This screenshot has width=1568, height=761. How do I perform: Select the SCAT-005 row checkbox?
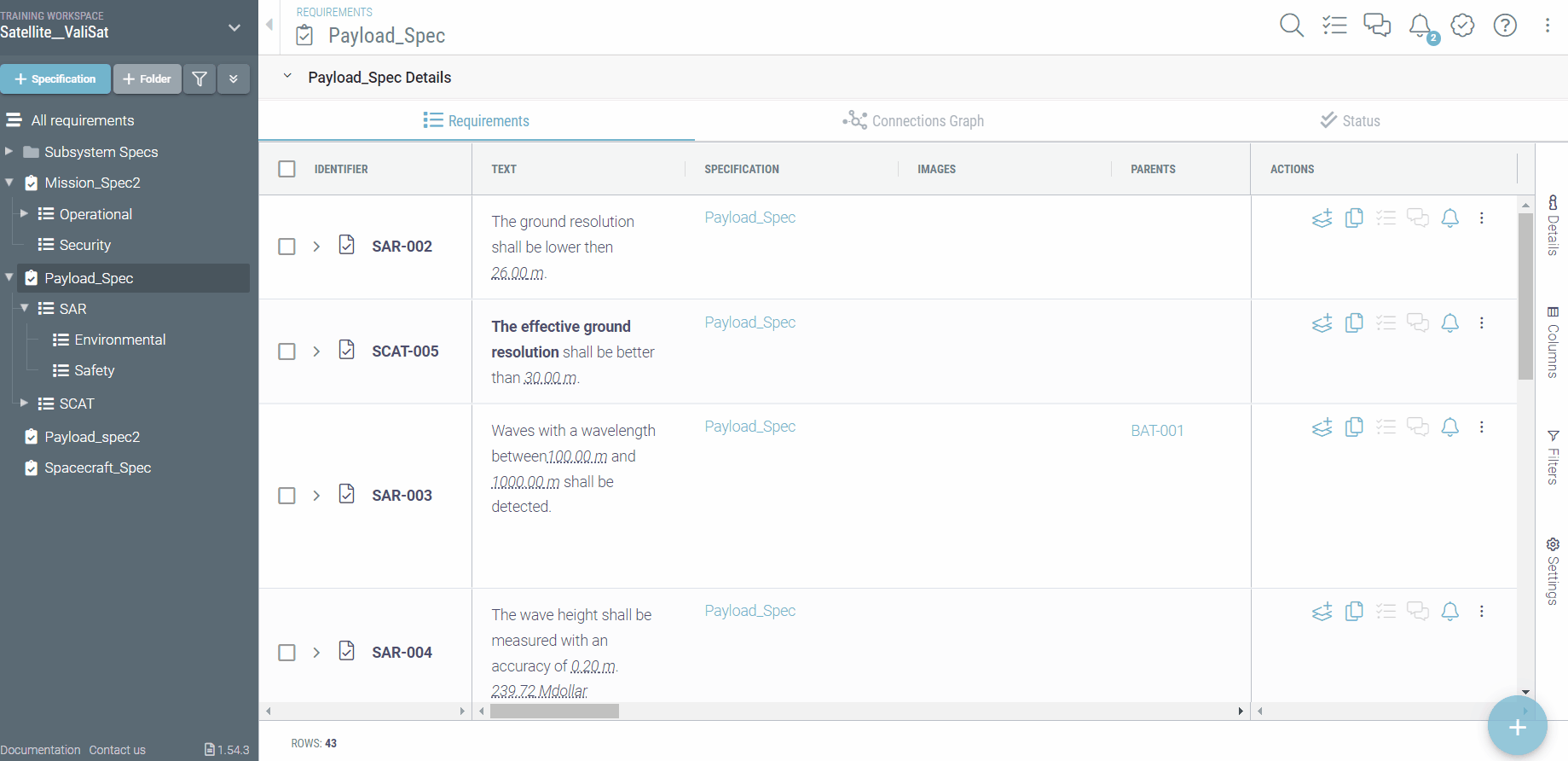(x=287, y=351)
